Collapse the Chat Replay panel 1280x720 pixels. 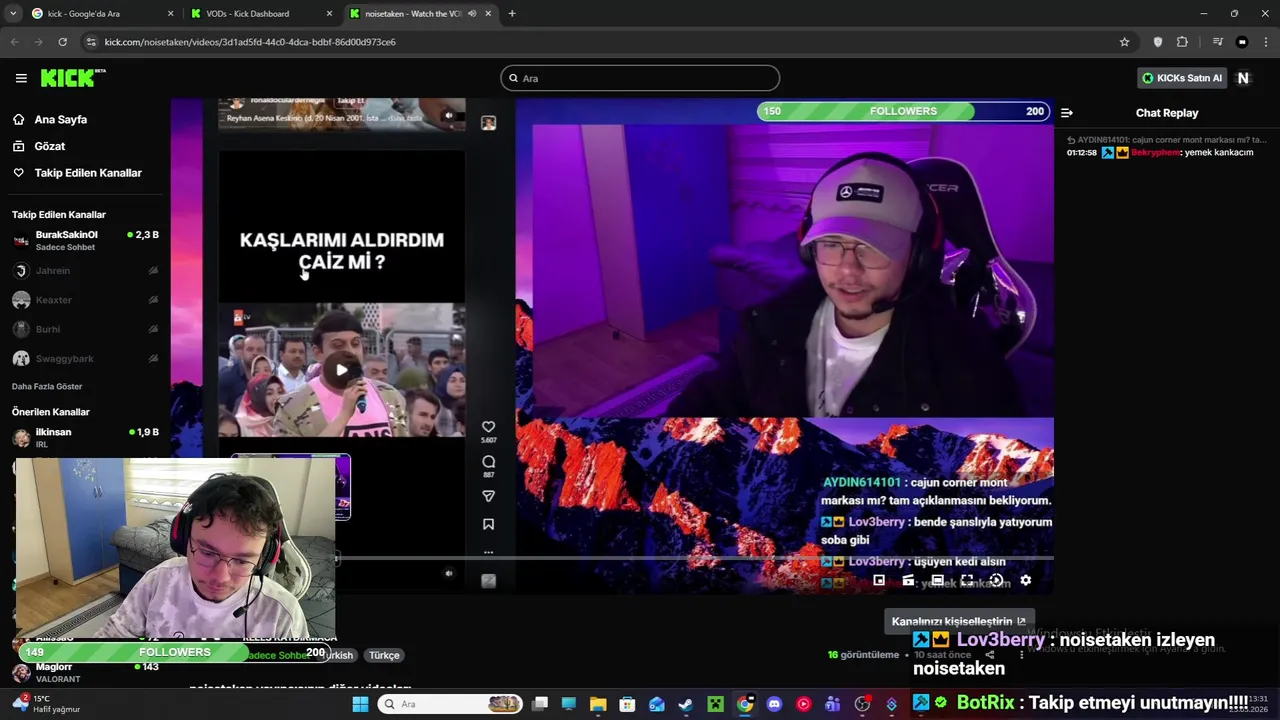(x=1066, y=113)
